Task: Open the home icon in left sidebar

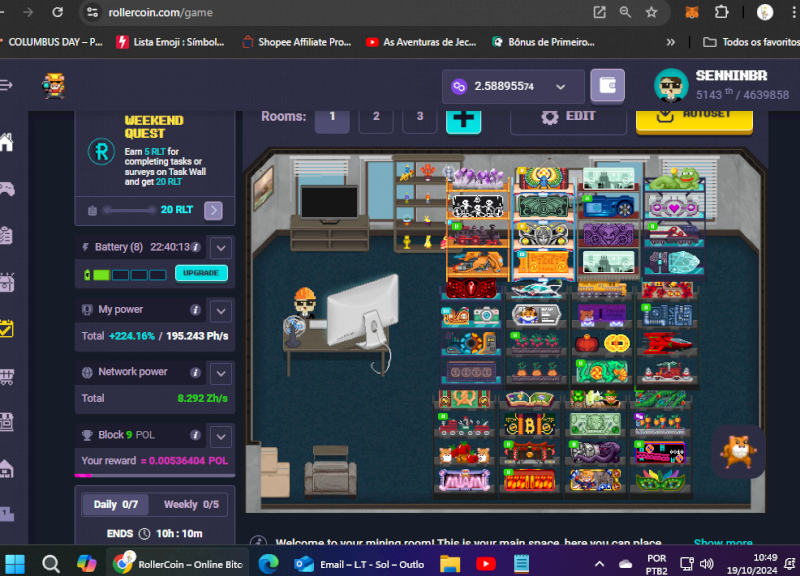Action: click(6, 142)
